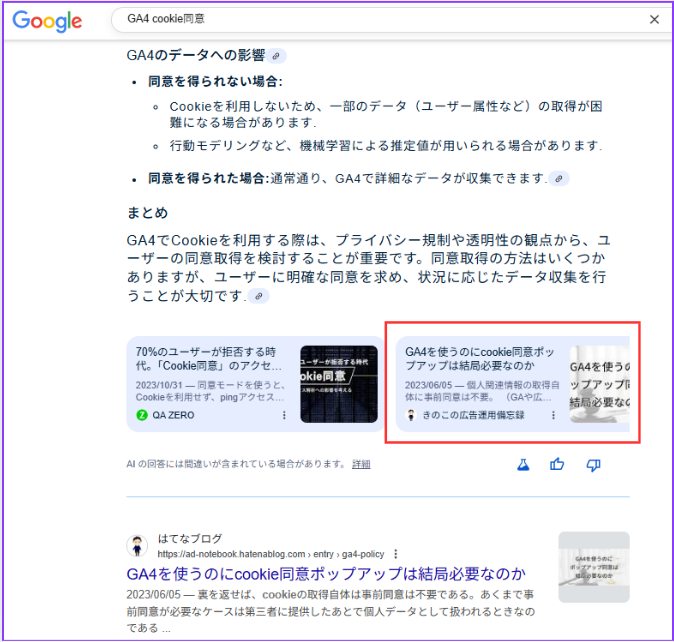This screenshot has height=642, width=674.
Task: Click the hatenablog search result thumbnail
Action: tap(594, 567)
